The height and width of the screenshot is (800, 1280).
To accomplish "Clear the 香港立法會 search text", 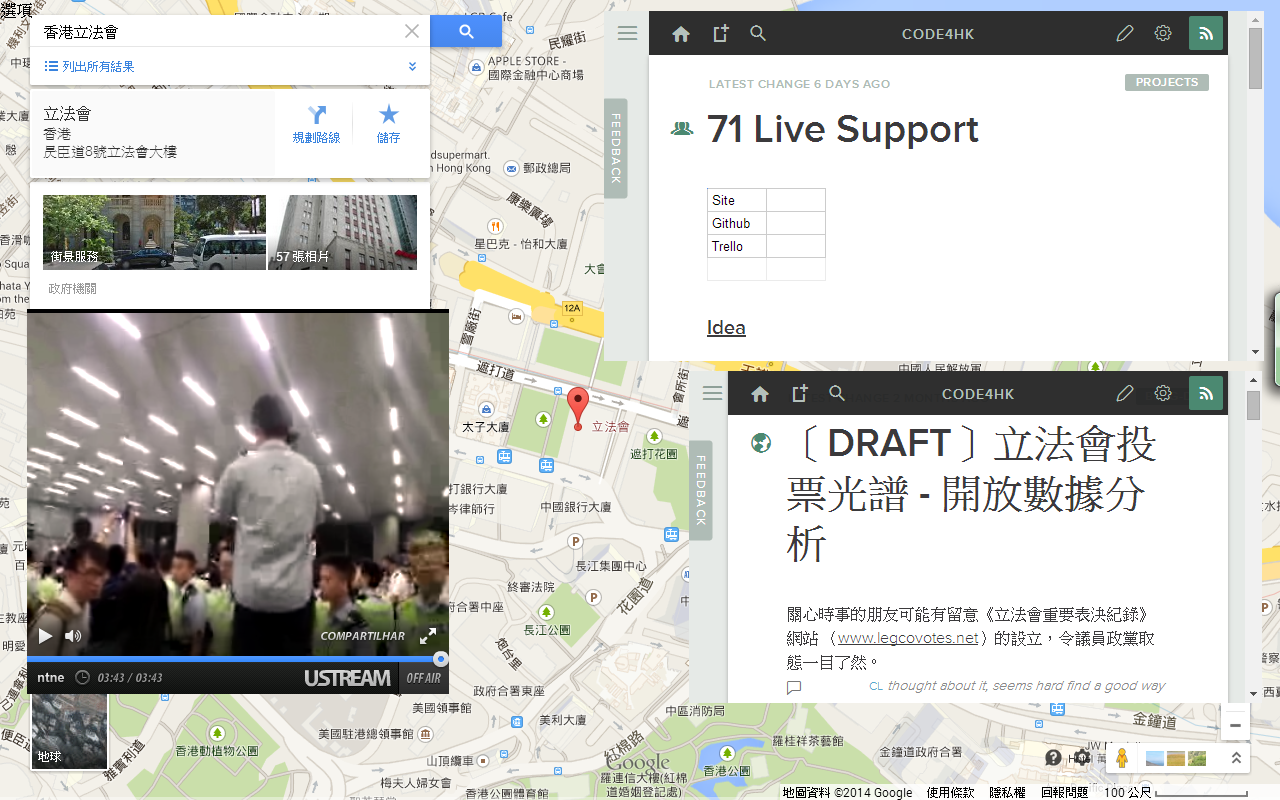I will (x=412, y=32).
